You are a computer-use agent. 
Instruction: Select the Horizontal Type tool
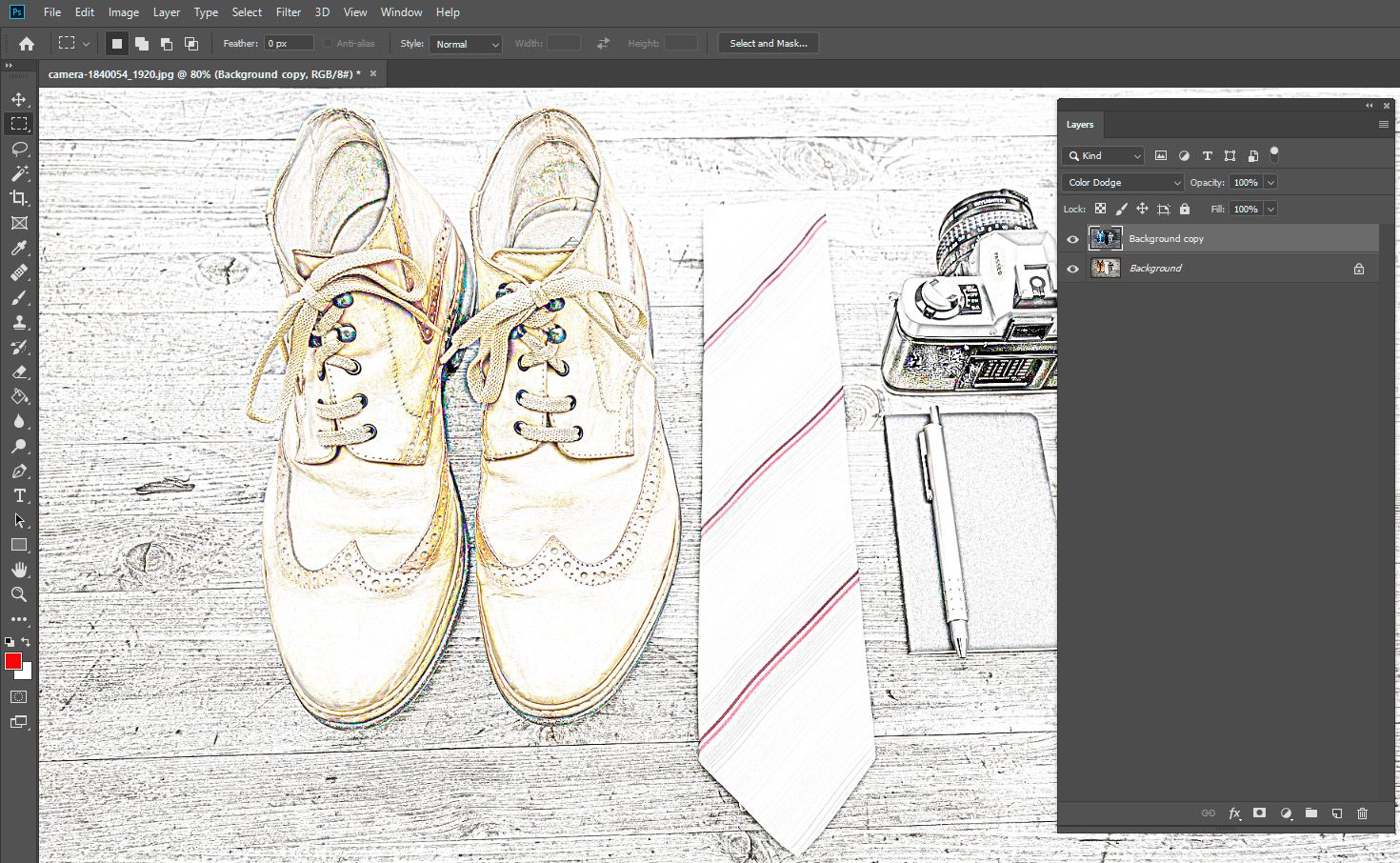[x=19, y=495]
